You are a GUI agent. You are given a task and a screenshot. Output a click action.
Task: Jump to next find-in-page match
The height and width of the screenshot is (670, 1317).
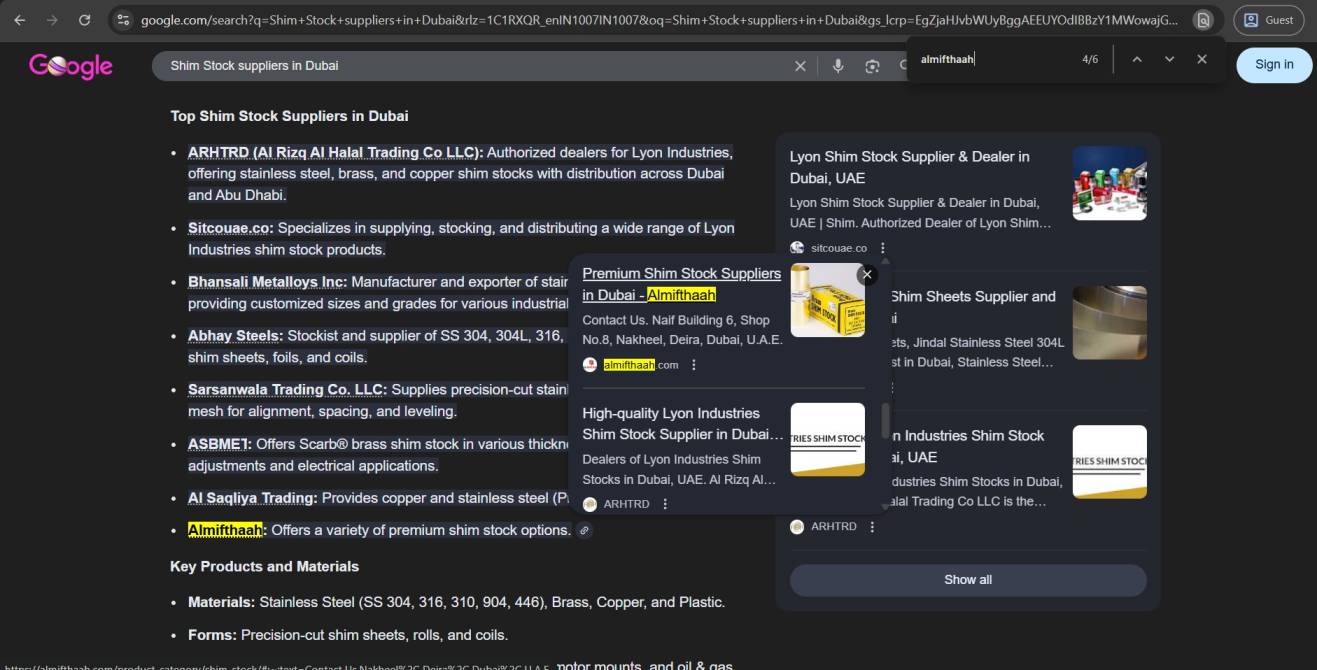[x=1169, y=59]
